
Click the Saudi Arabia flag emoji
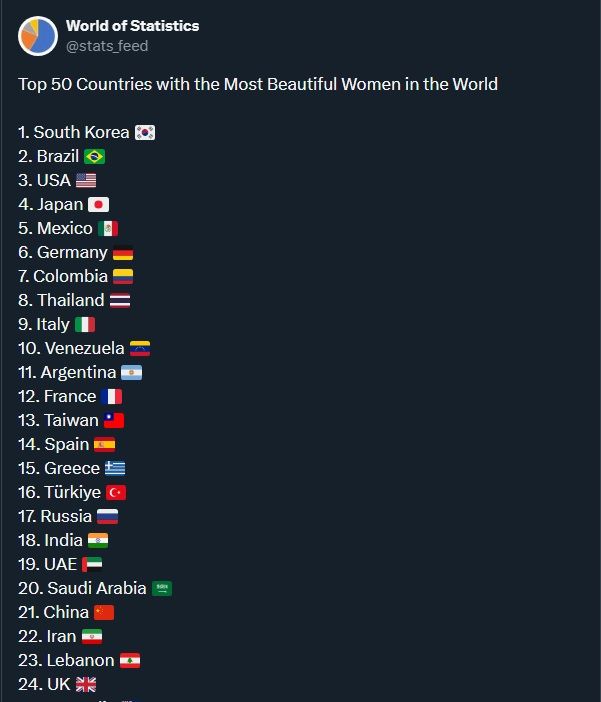(162, 588)
